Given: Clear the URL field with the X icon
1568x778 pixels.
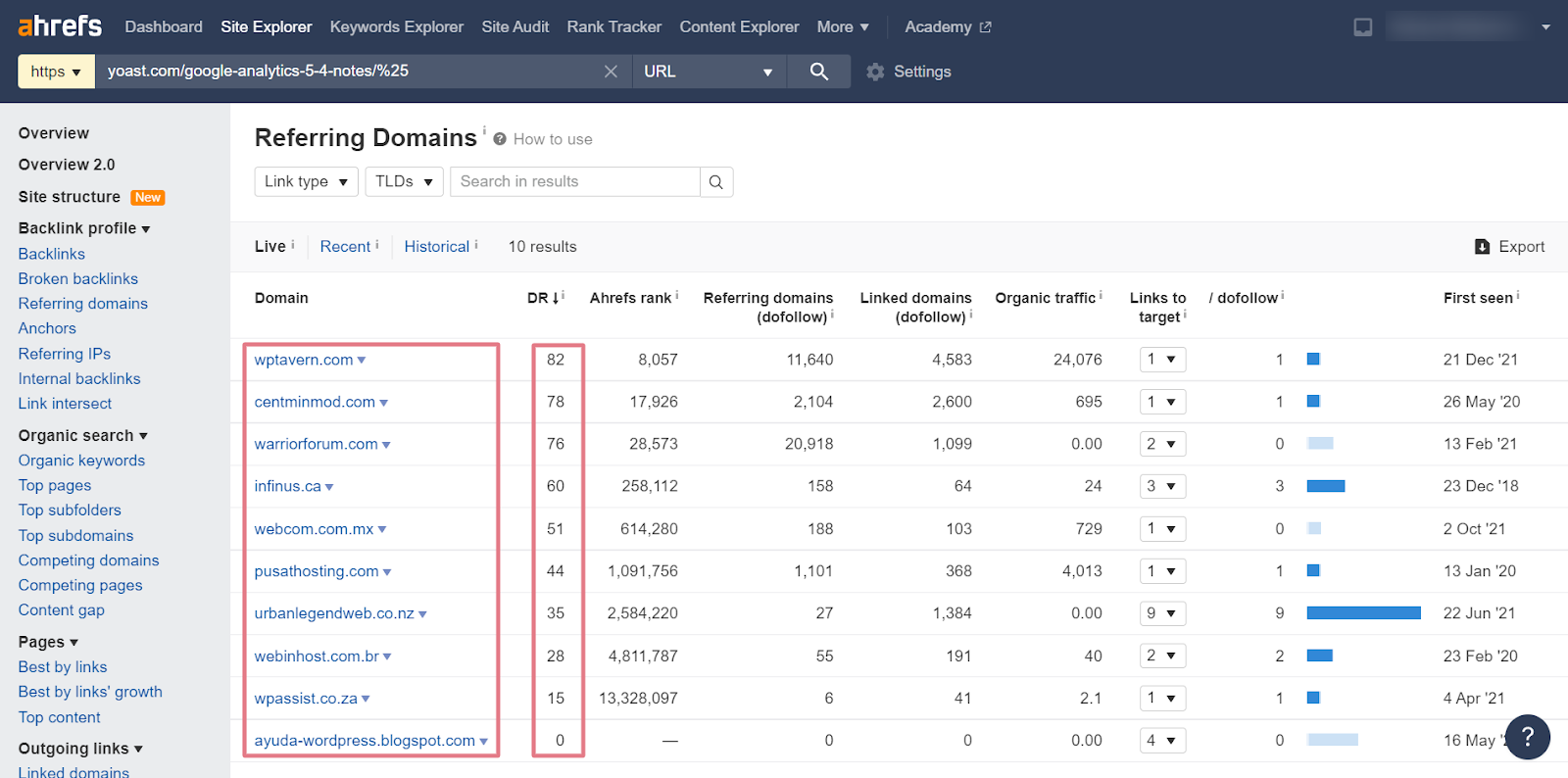Looking at the screenshot, I should [x=611, y=72].
